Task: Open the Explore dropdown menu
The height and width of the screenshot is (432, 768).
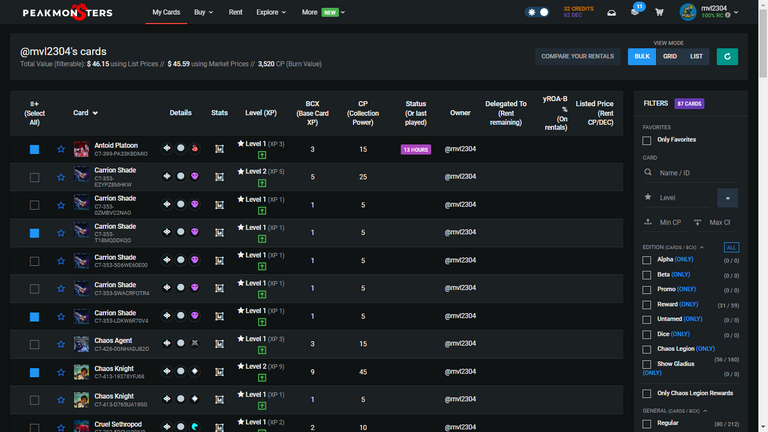Action: coord(271,12)
